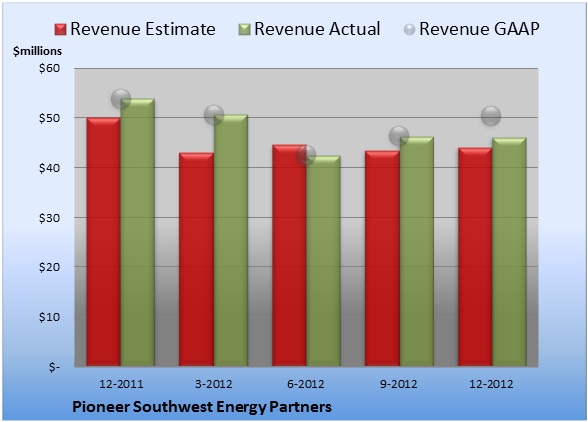Click the 12-2011 quarter label

(x=121, y=384)
